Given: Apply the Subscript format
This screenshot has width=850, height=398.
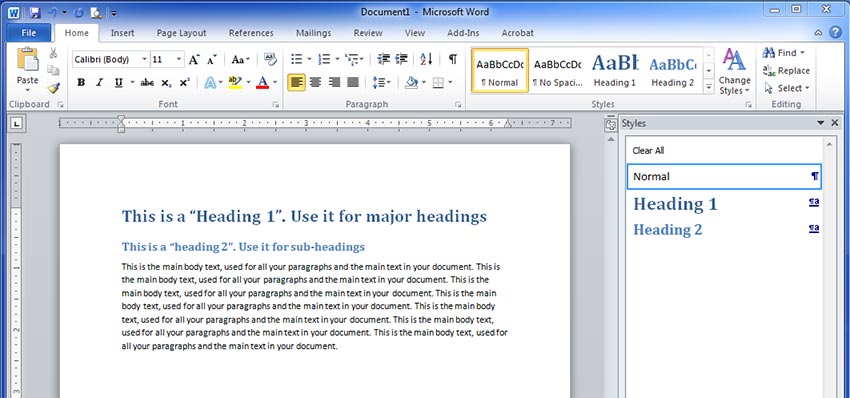Looking at the screenshot, I should tap(166, 82).
